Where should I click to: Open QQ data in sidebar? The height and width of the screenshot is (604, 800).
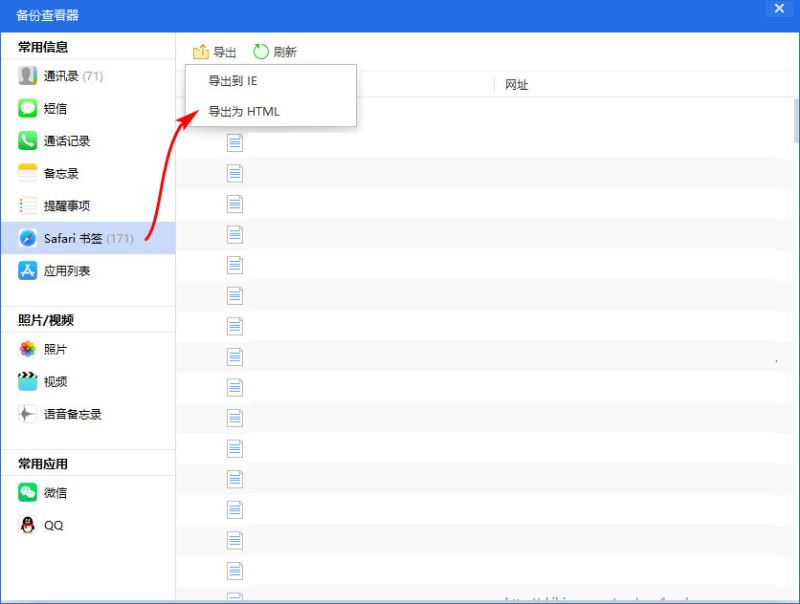(88, 525)
